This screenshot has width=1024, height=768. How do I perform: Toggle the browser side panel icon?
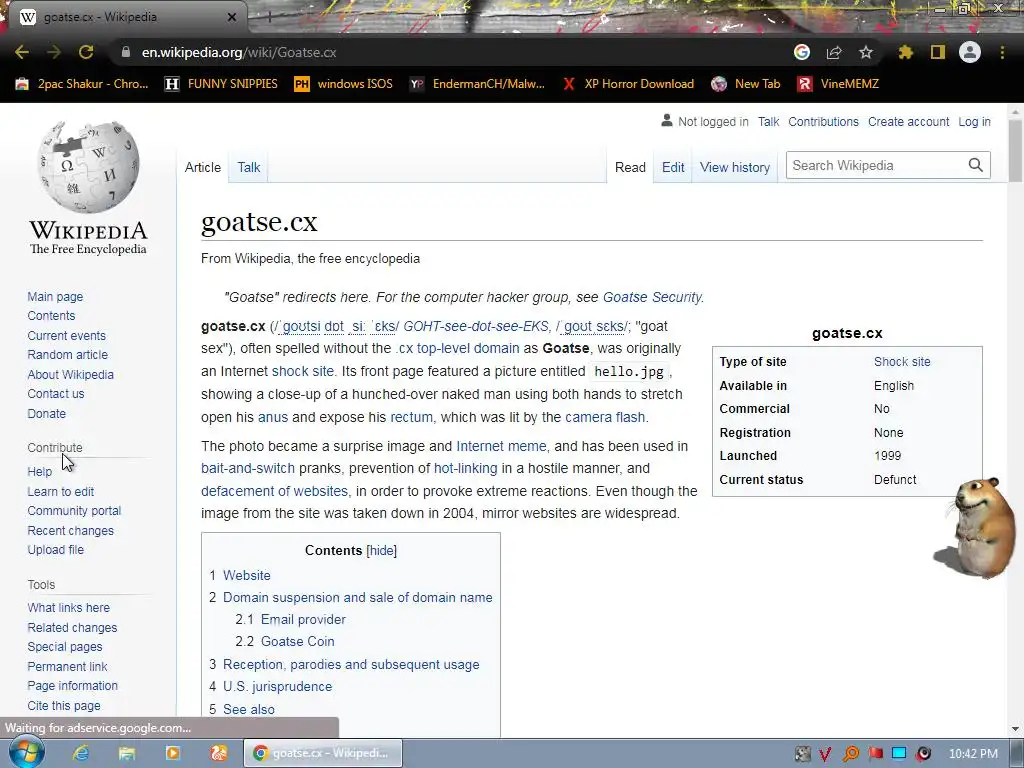[x=938, y=52]
